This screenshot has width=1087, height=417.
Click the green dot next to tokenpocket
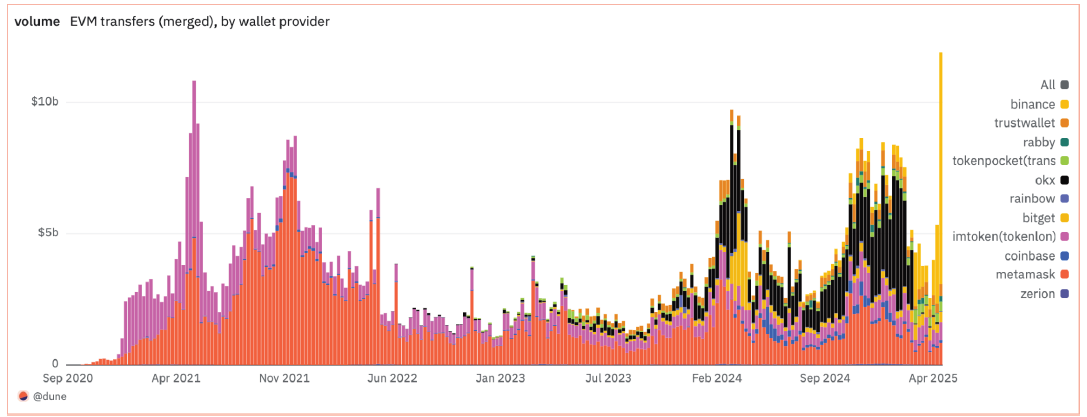[x=1064, y=161]
